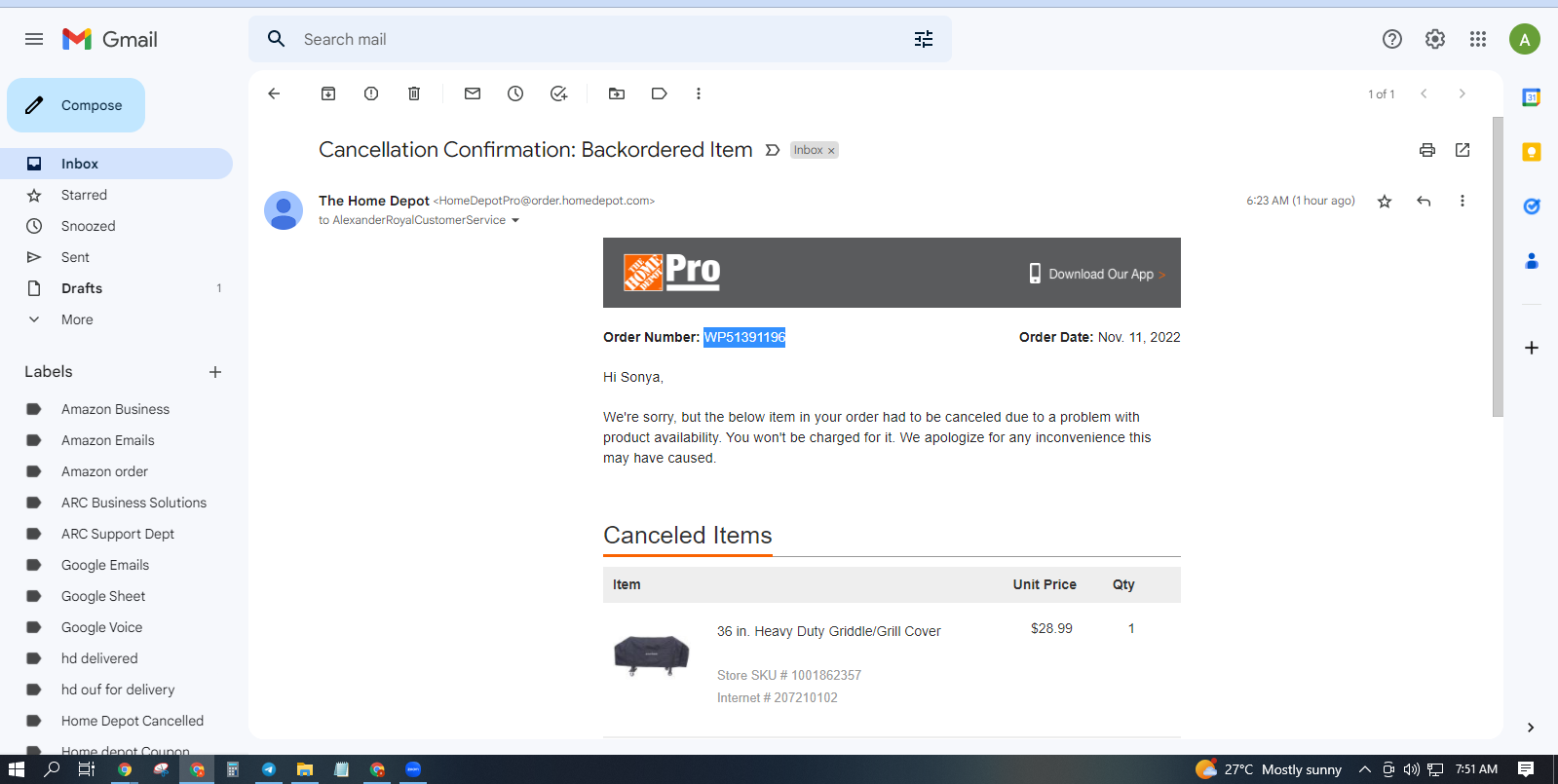Open the Support help icon
Image resolution: width=1558 pixels, height=784 pixels.
point(1392,39)
